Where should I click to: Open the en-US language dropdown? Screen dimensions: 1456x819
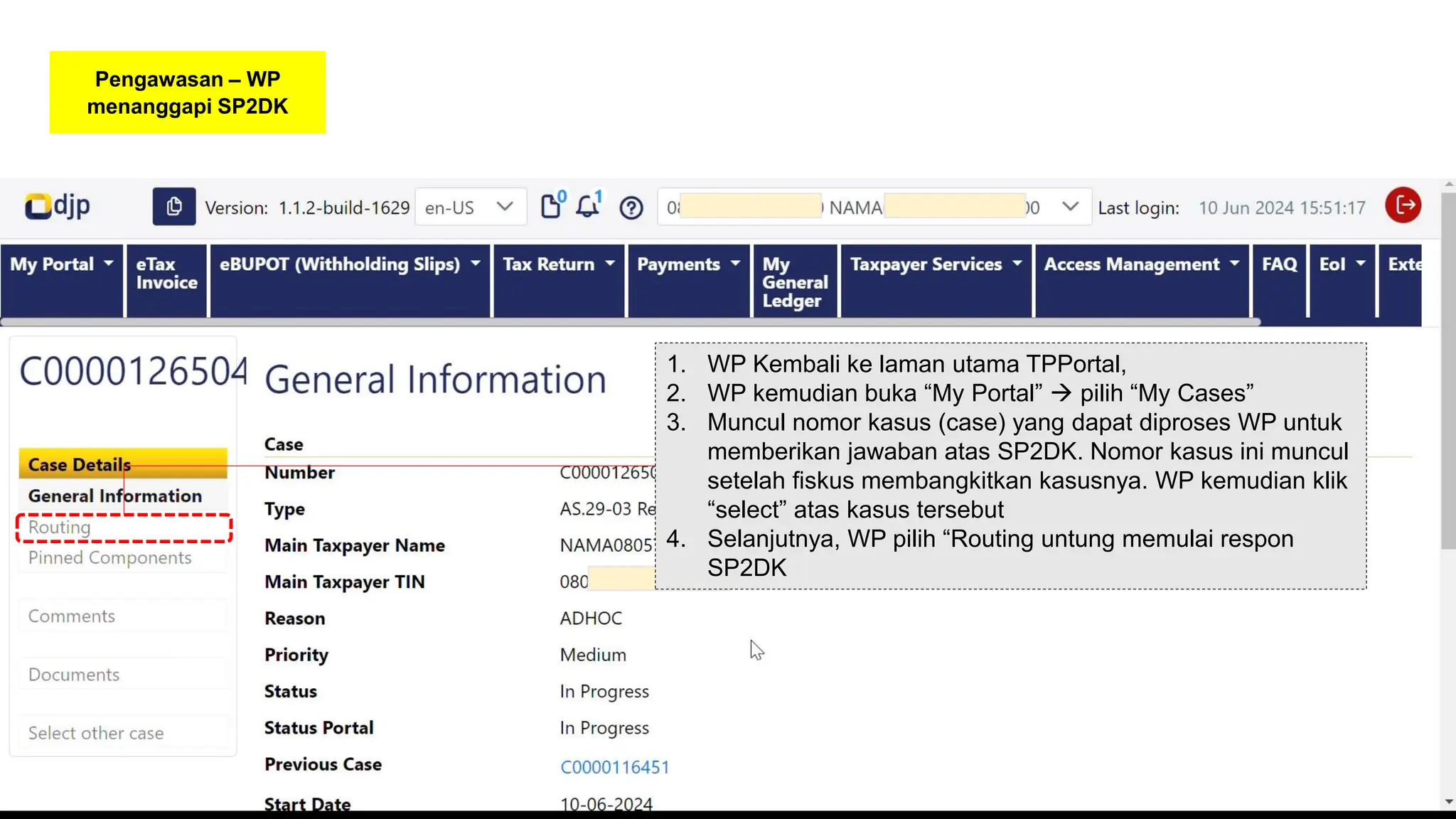coord(470,207)
